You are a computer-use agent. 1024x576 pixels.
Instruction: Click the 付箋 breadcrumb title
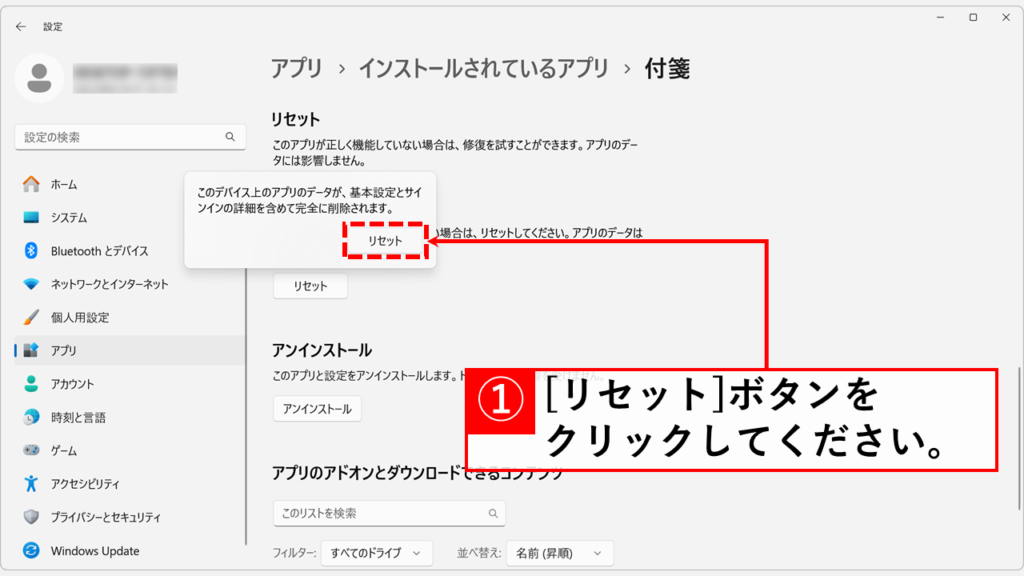click(667, 69)
